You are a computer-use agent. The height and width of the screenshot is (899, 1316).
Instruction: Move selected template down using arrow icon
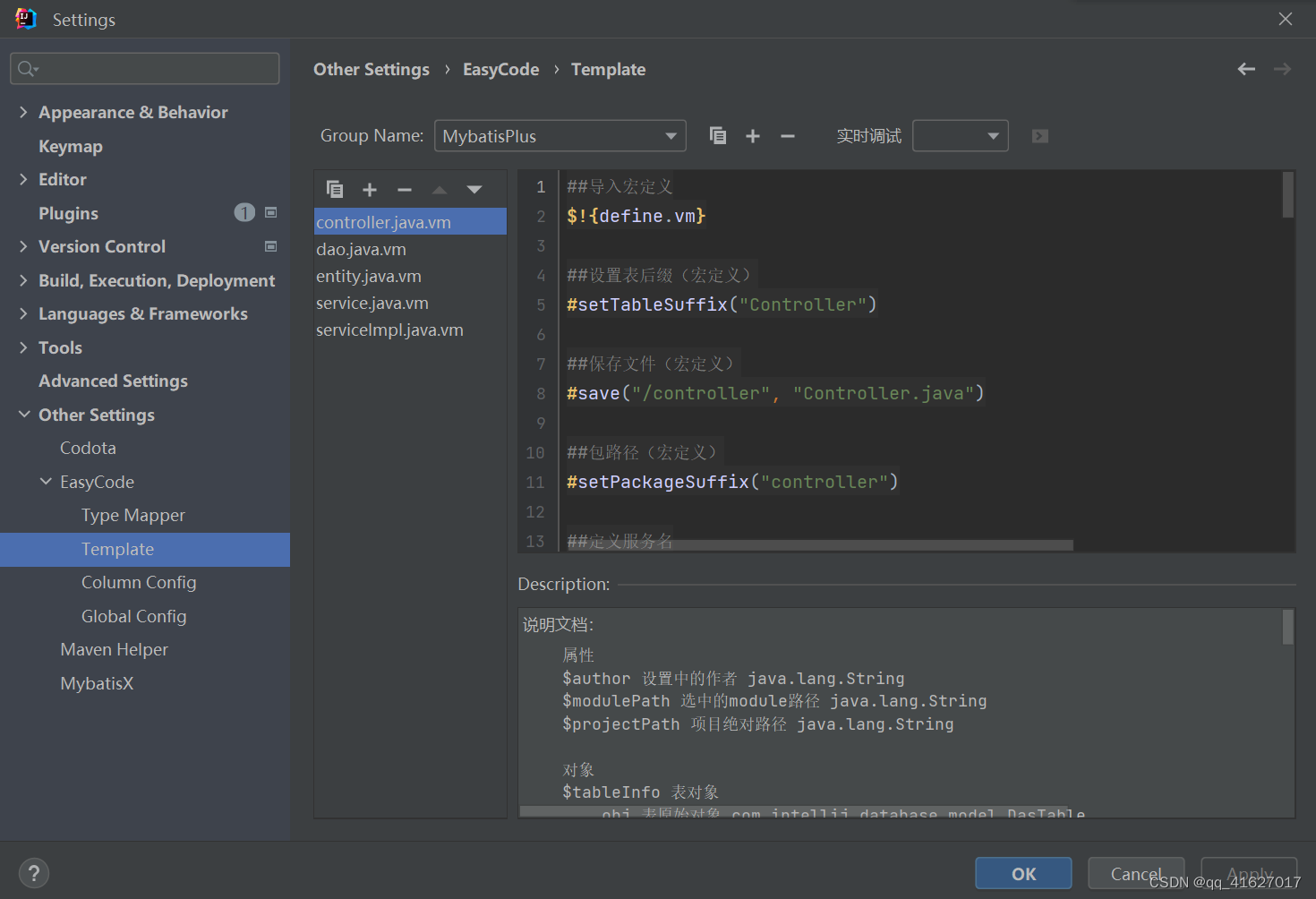474,189
